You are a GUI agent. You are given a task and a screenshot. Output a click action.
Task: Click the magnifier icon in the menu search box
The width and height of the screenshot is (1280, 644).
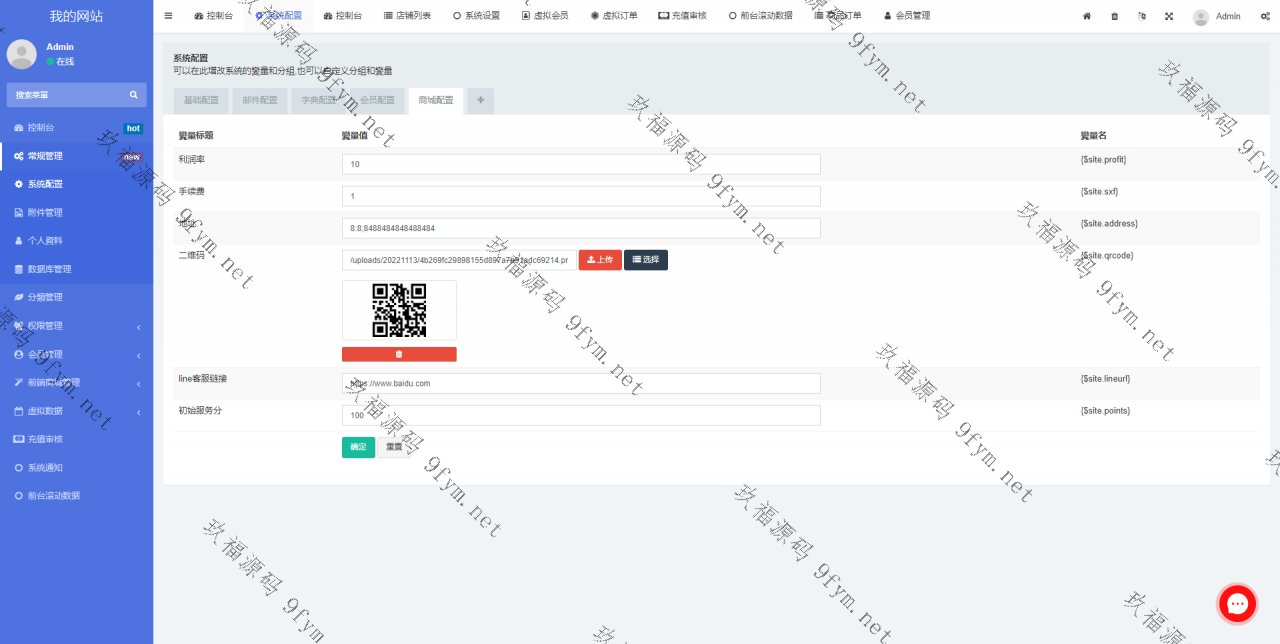click(133, 95)
